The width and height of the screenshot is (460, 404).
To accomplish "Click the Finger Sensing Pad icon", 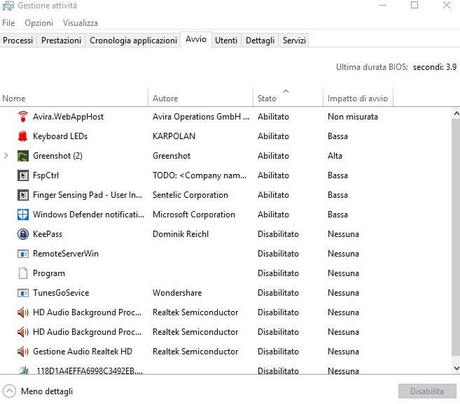I will pyautogui.click(x=23, y=195).
